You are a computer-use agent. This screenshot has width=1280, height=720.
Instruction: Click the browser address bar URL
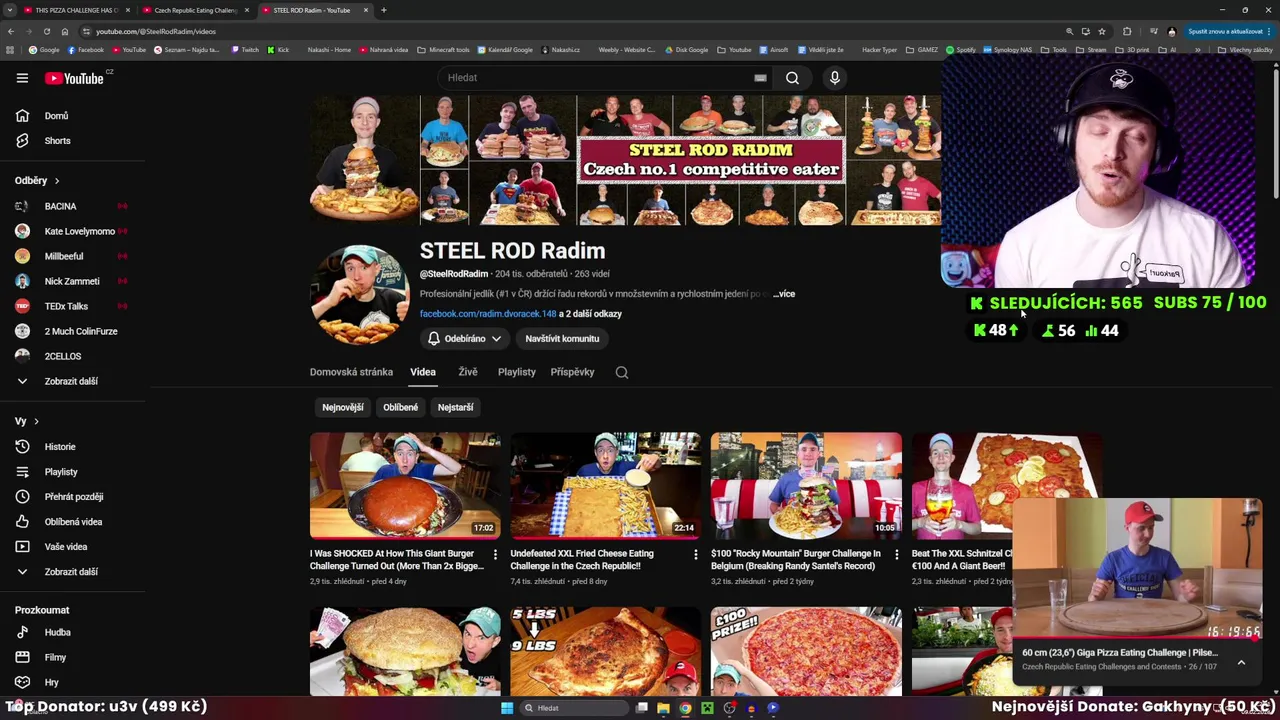click(x=155, y=31)
